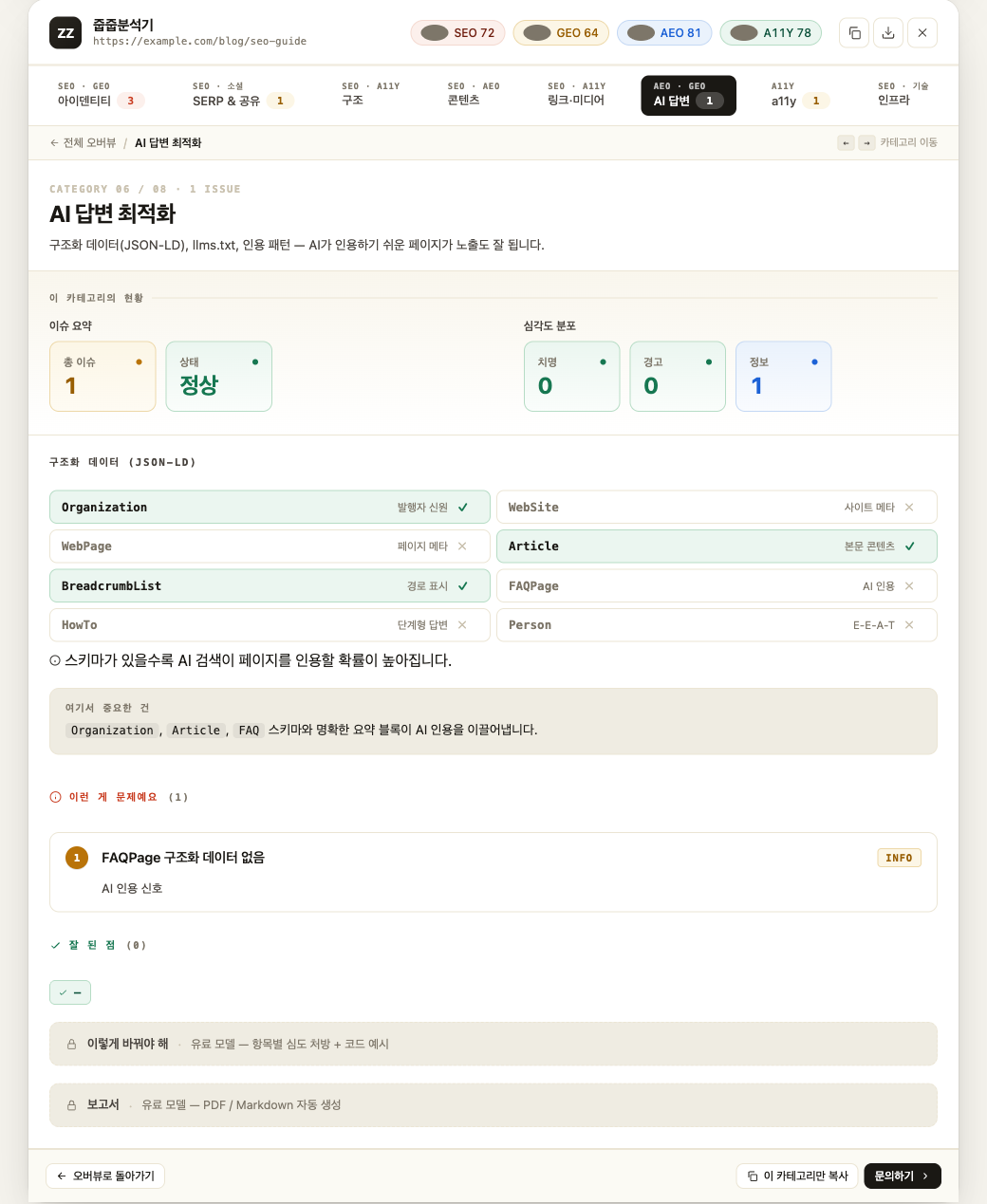Open the SERP & 공유 tab

[243, 95]
